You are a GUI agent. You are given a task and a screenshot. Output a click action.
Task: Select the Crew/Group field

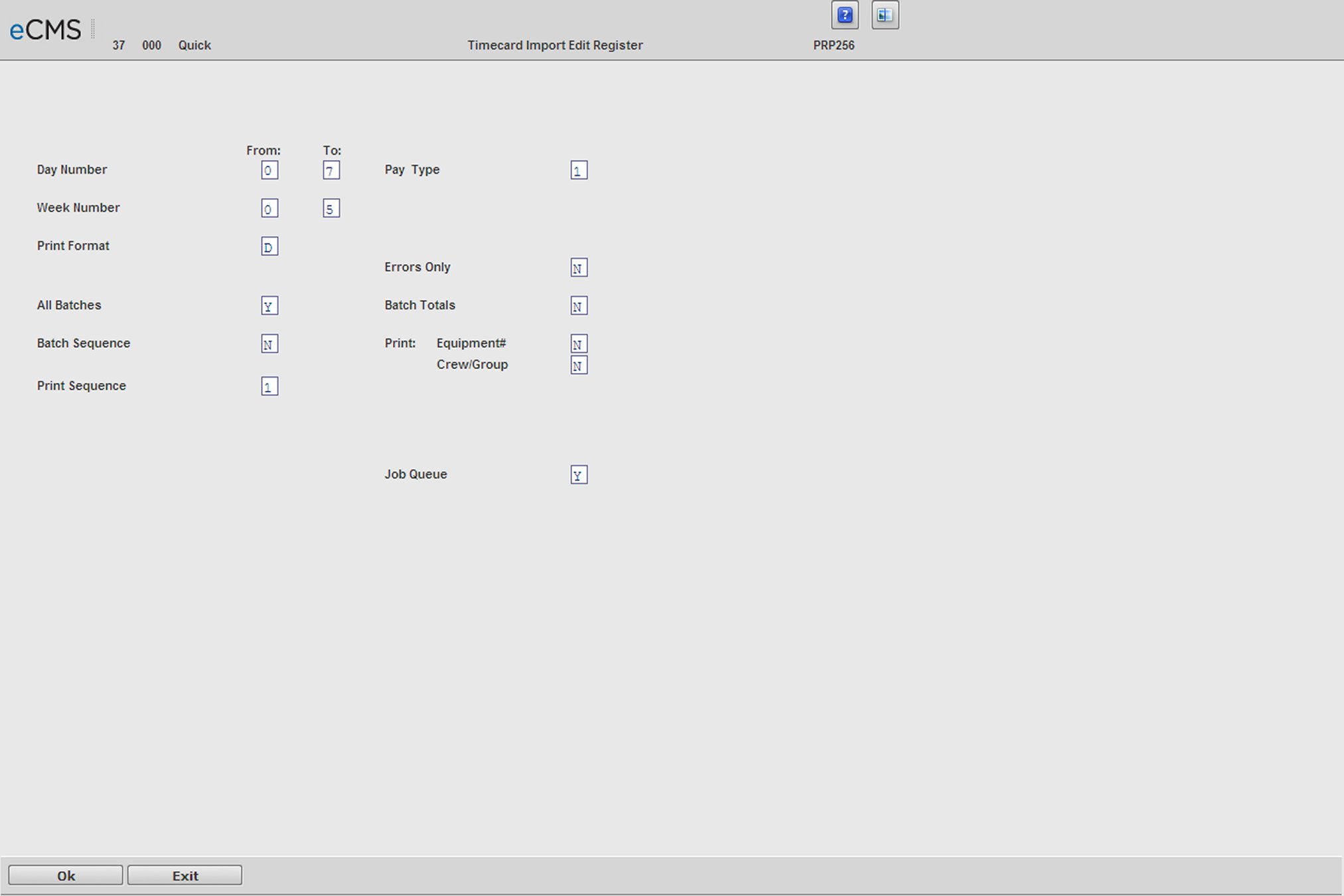point(579,365)
